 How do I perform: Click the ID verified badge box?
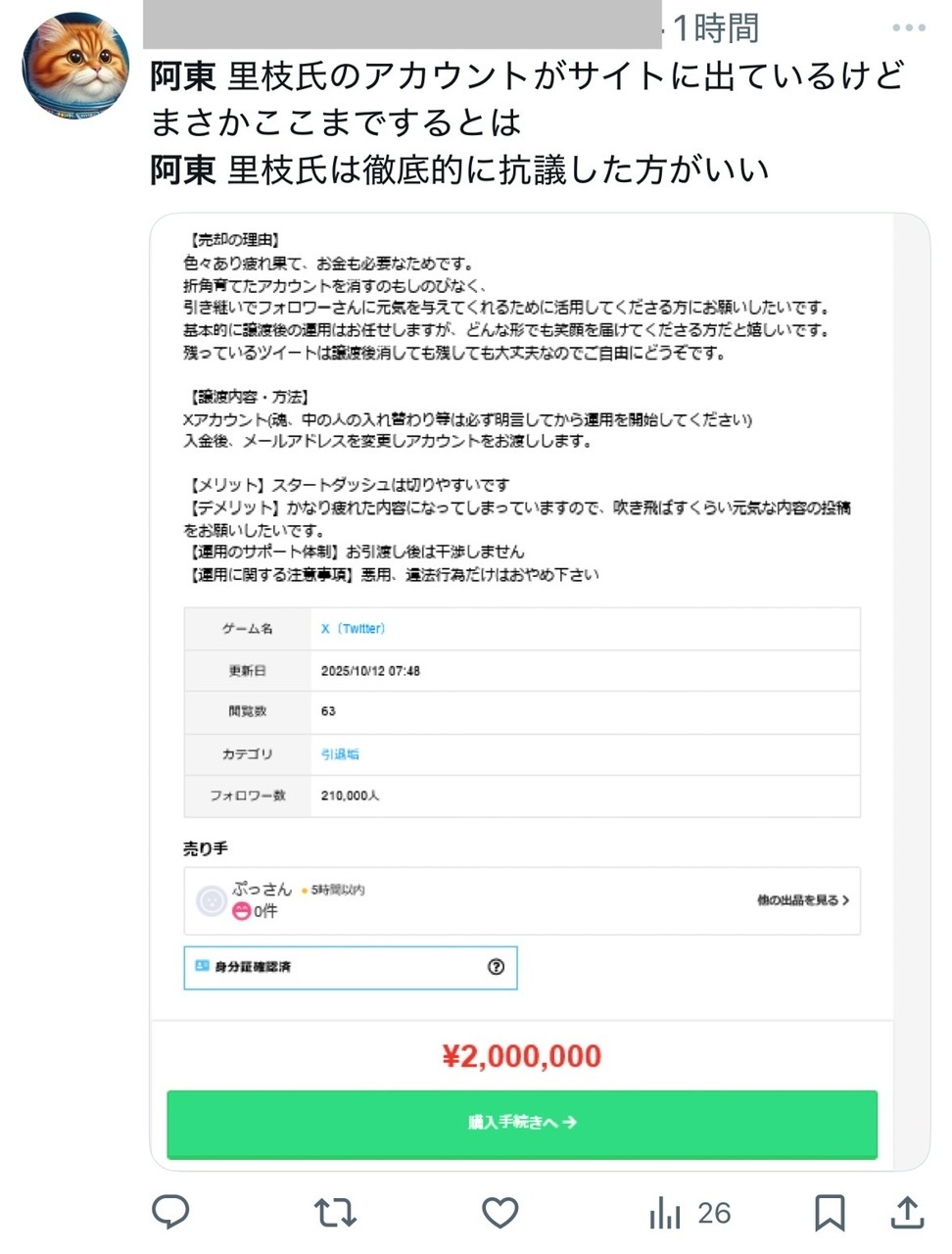(x=350, y=967)
